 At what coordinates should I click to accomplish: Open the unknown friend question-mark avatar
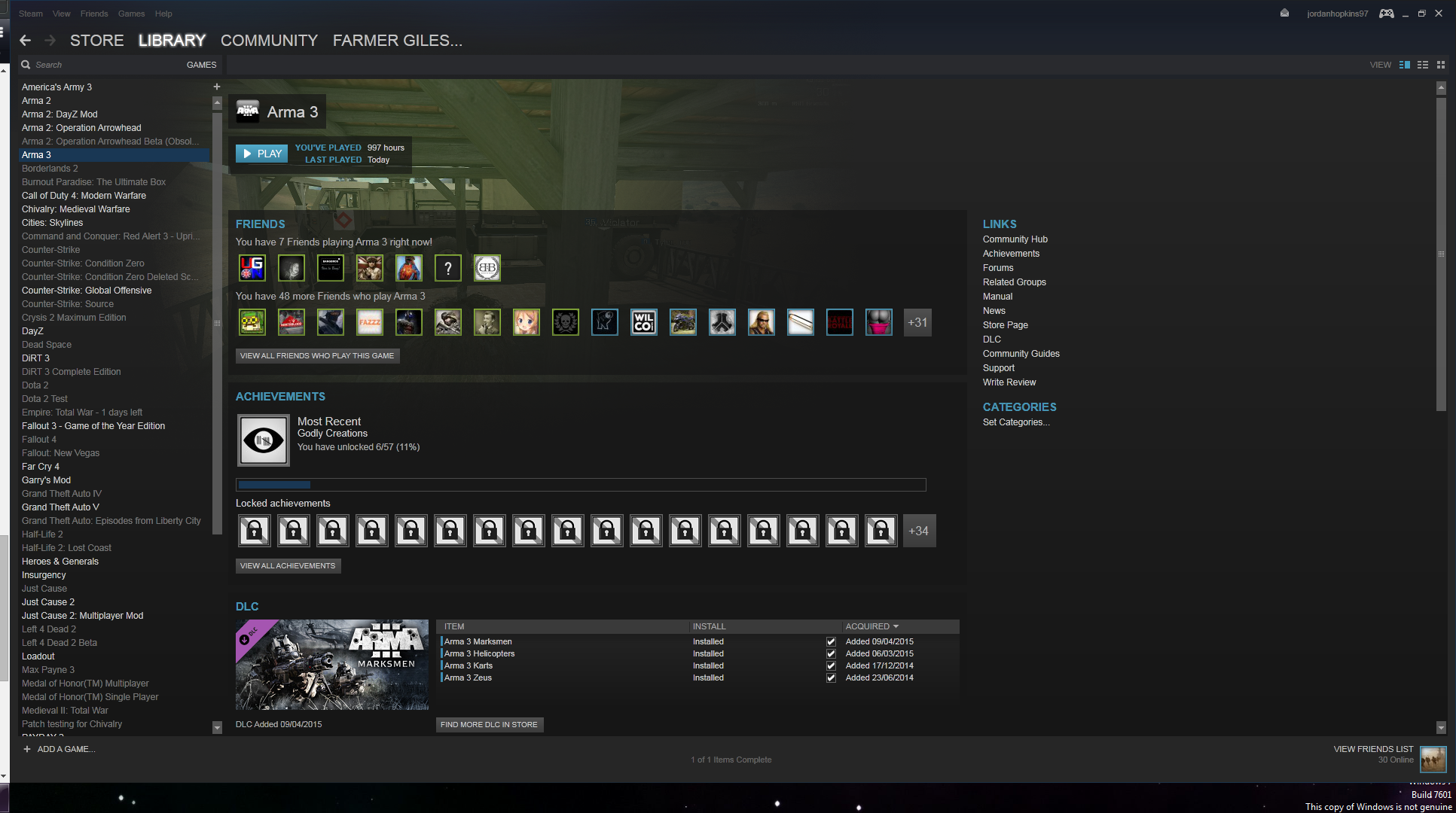pos(448,268)
